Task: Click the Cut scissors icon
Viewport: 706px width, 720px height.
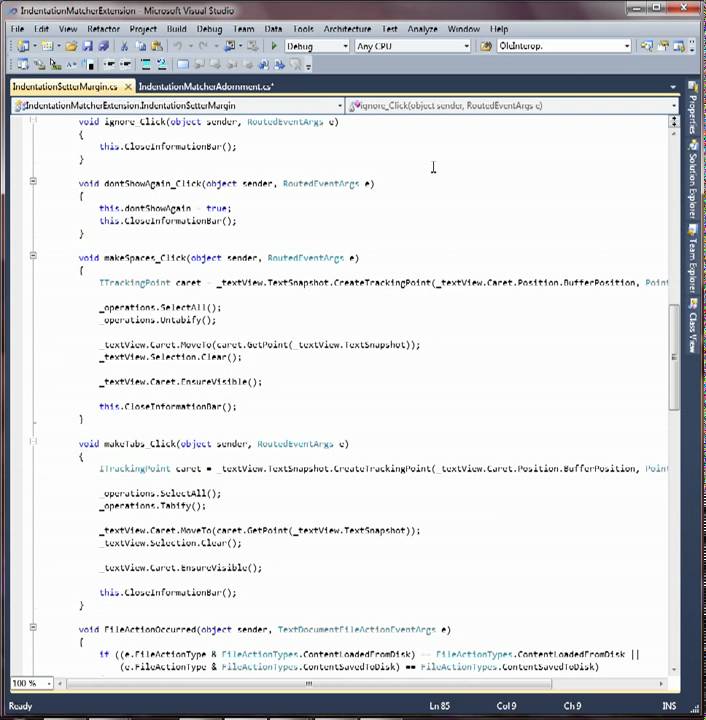Action: point(124,46)
